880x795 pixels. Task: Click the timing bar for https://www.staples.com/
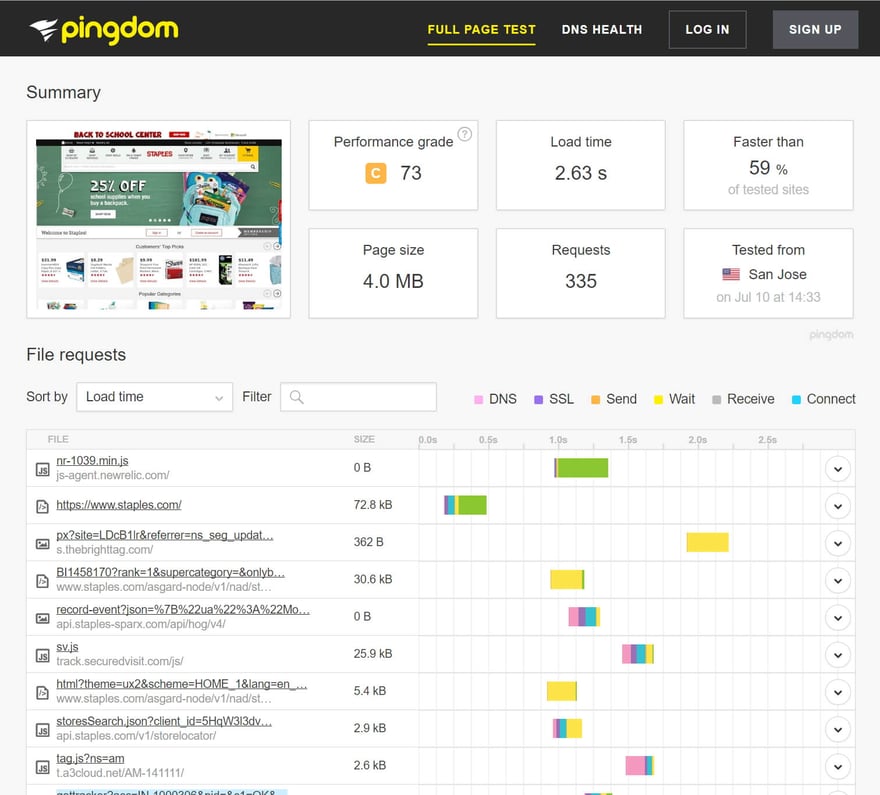click(x=465, y=505)
